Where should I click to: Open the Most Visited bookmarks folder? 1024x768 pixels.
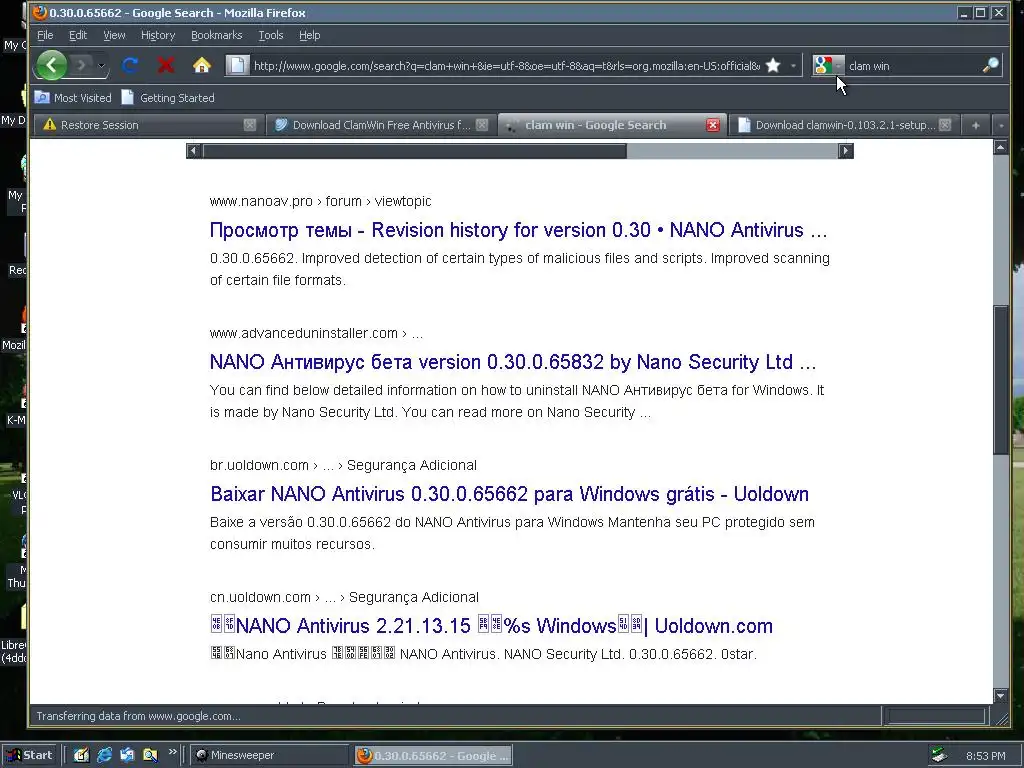click(72, 98)
